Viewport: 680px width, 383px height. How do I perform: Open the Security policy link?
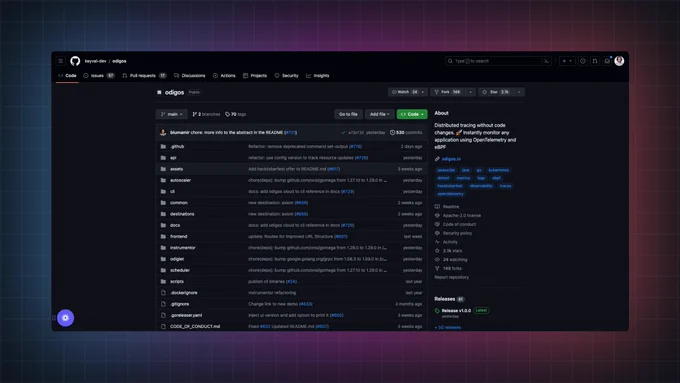click(457, 233)
